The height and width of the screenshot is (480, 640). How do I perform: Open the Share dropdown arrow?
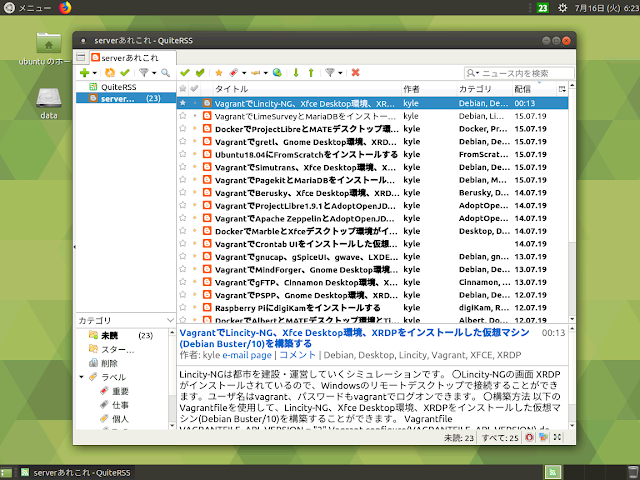click(x=265, y=73)
